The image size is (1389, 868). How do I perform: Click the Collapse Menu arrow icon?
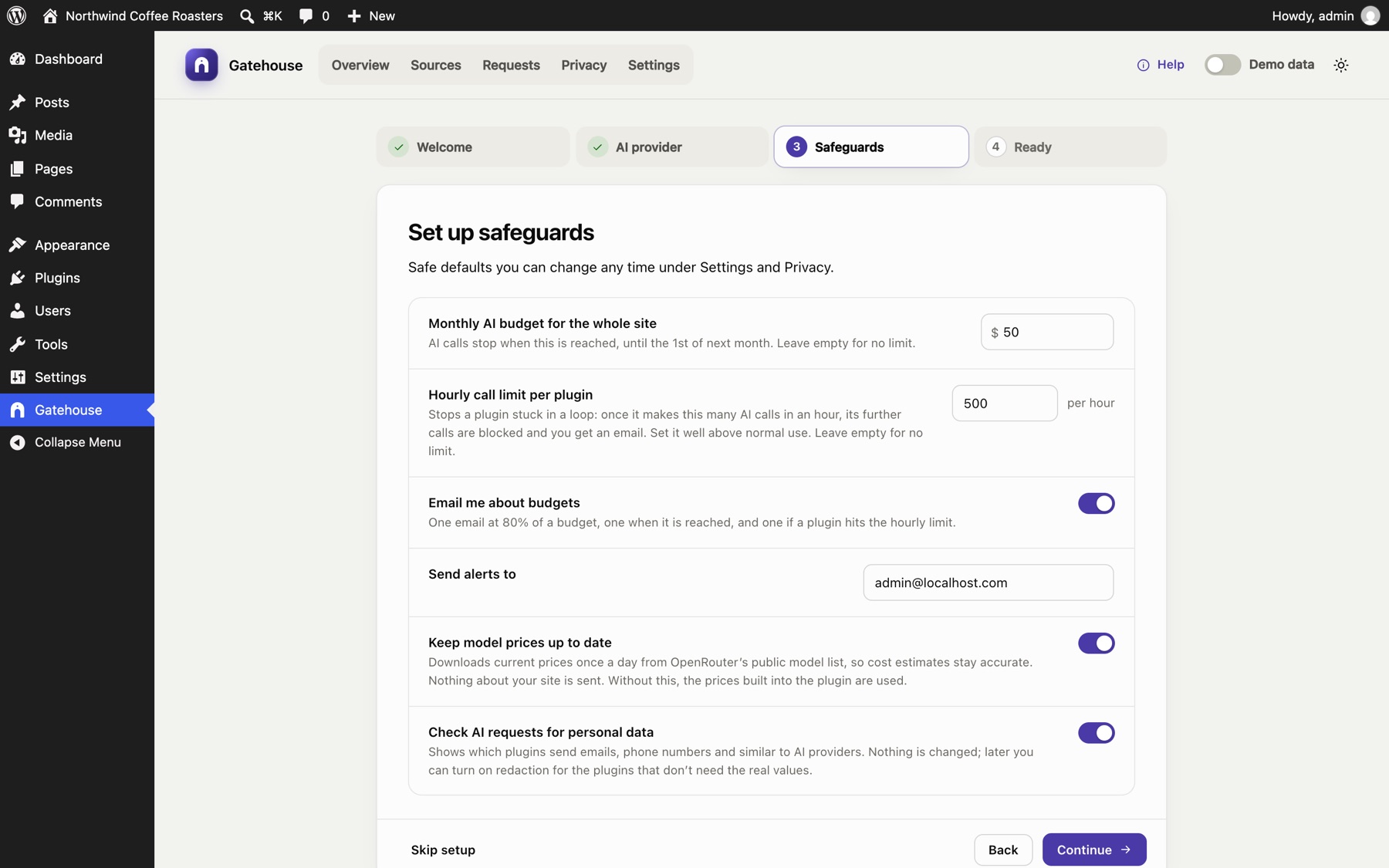point(18,442)
